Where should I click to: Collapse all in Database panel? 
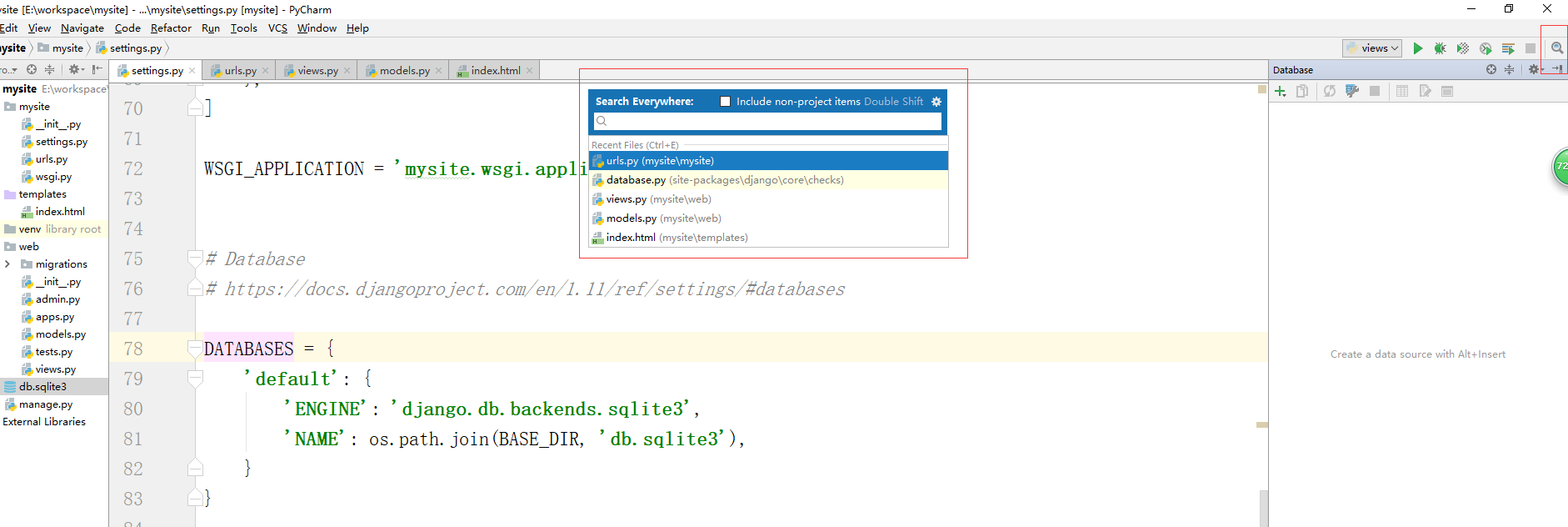pyautogui.click(x=1509, y=70)
